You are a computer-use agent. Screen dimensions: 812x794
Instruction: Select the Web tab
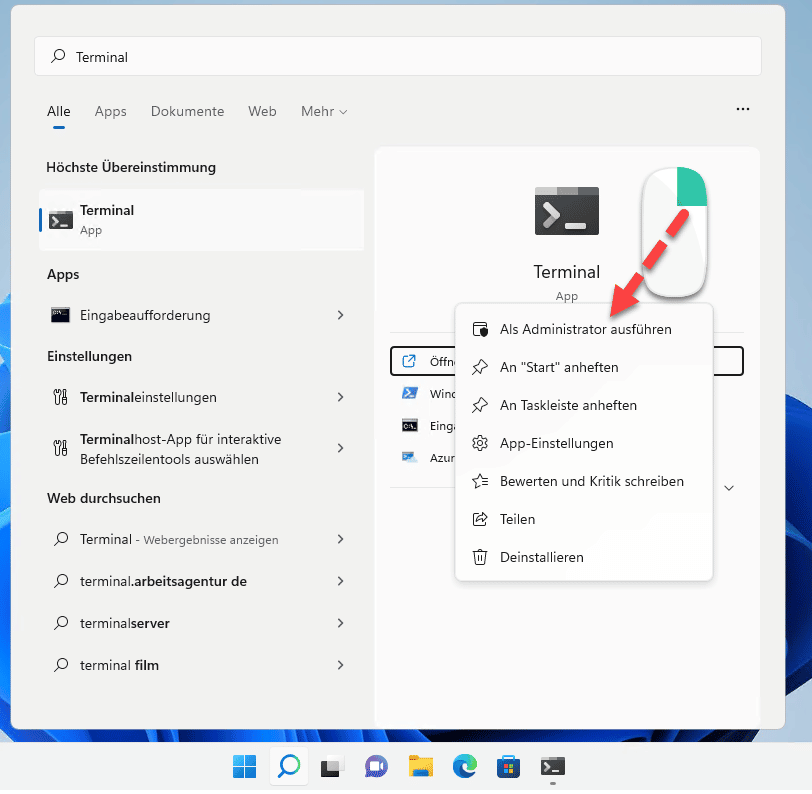262,111
